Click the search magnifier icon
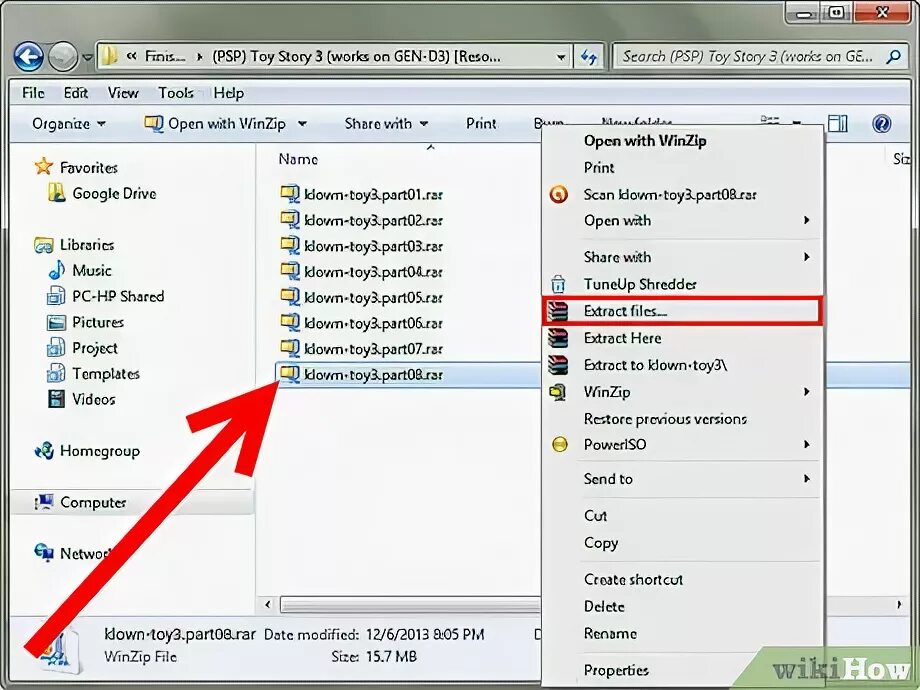The height and width of the screenshot is (690, 920). point(894,57)
